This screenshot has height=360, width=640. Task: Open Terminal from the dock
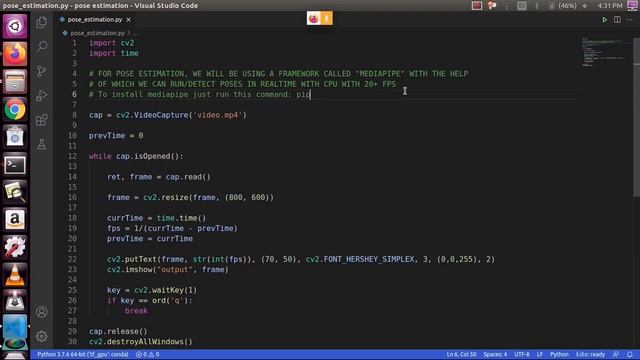(15, 165)
